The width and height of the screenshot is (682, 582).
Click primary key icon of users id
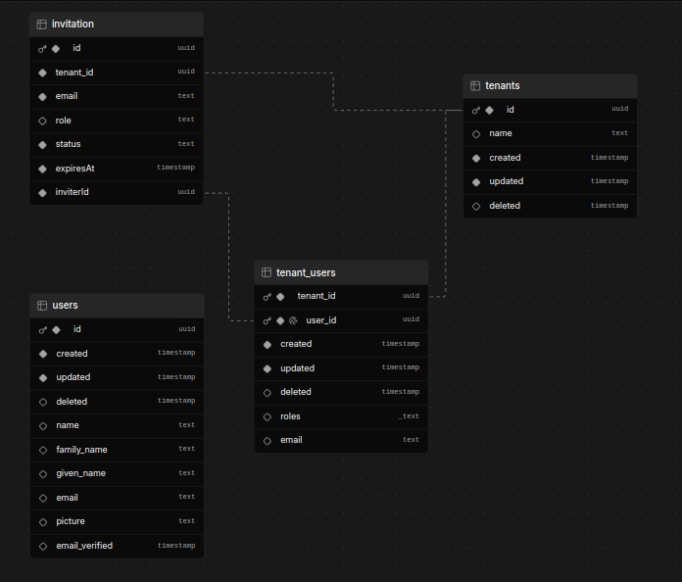43,330
